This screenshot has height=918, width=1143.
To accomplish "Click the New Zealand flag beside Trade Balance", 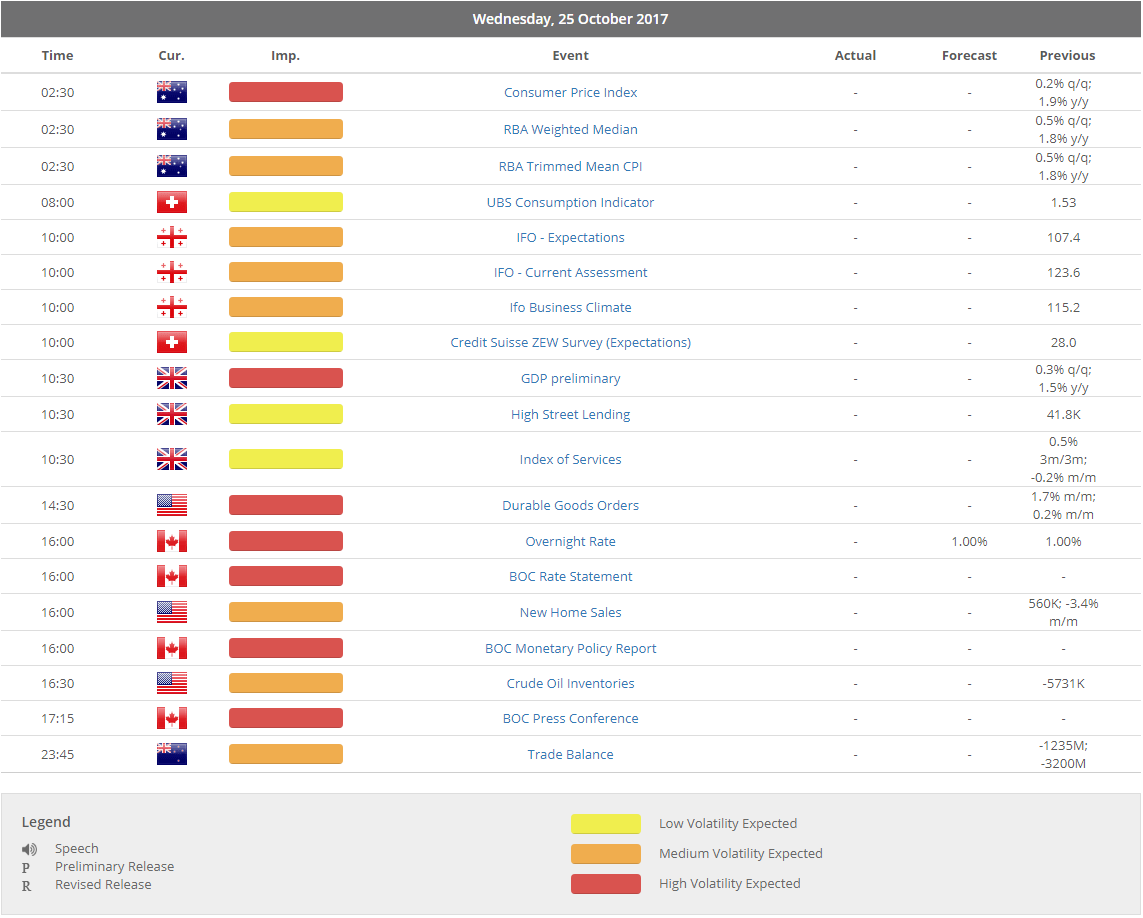I will pos(171,754).
